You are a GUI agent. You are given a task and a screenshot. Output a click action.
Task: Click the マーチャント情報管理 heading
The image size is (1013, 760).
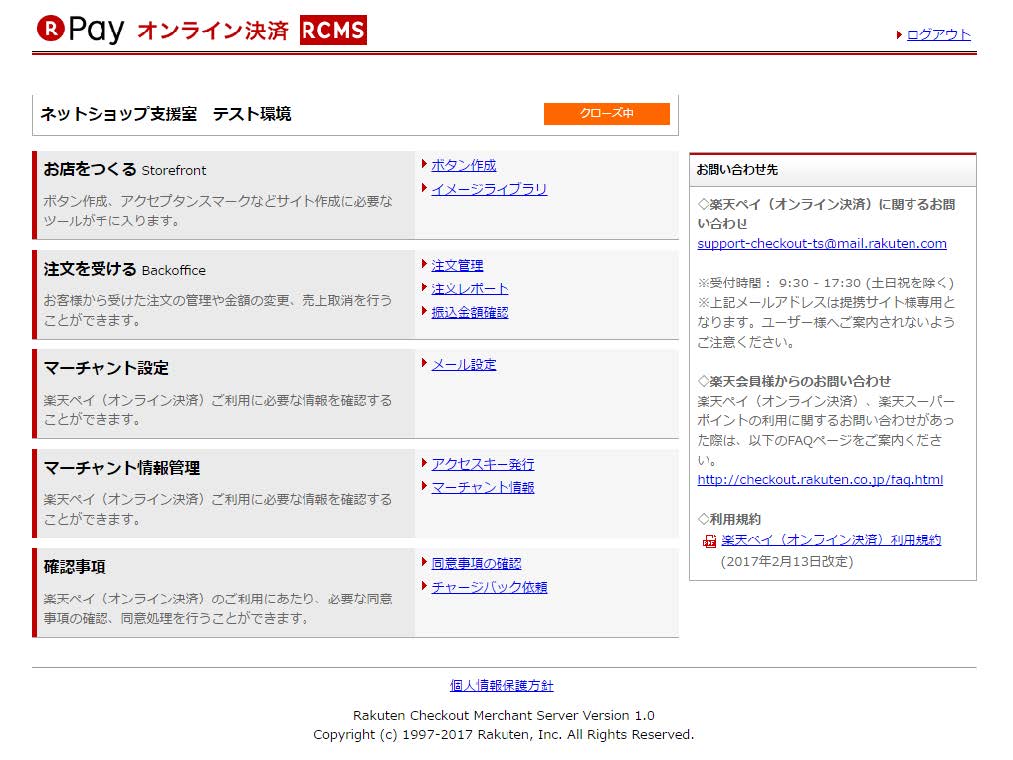point(121,468)
